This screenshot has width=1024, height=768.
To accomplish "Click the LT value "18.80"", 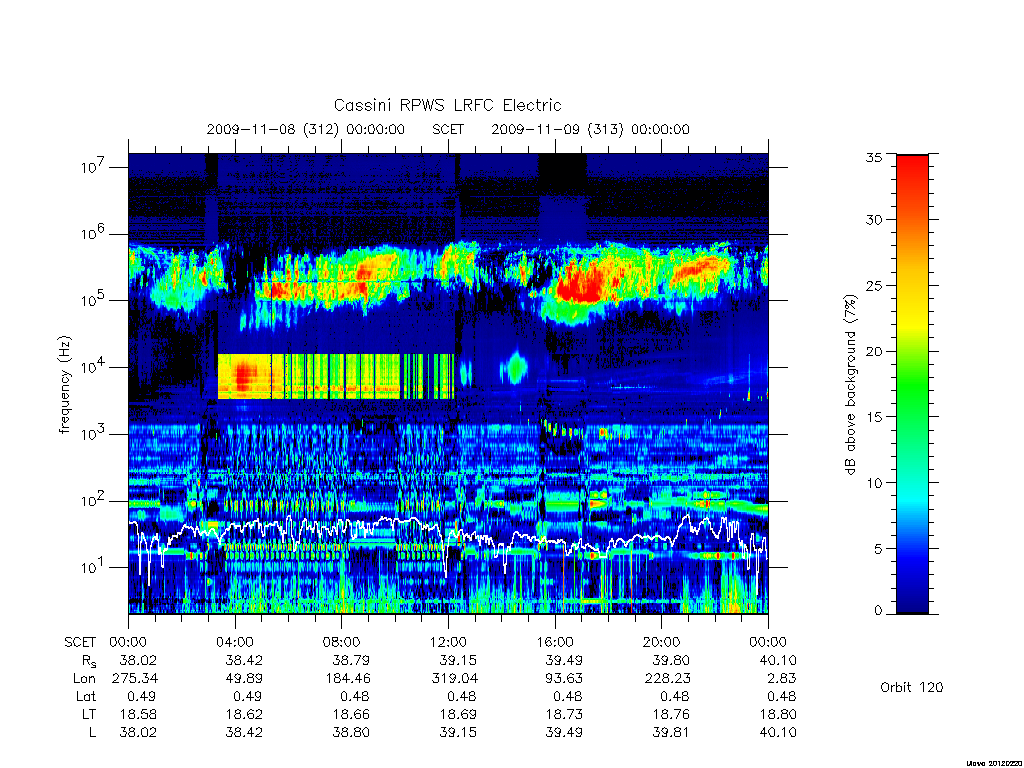I will (x=778, y=714).
